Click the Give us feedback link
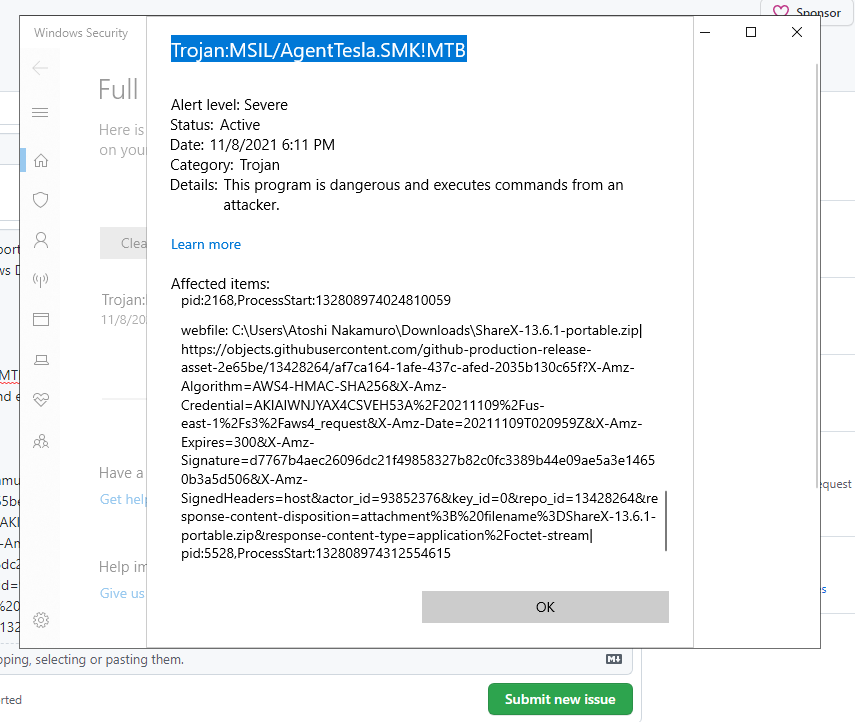The image size is (855, 722). [x=123, y=593]
